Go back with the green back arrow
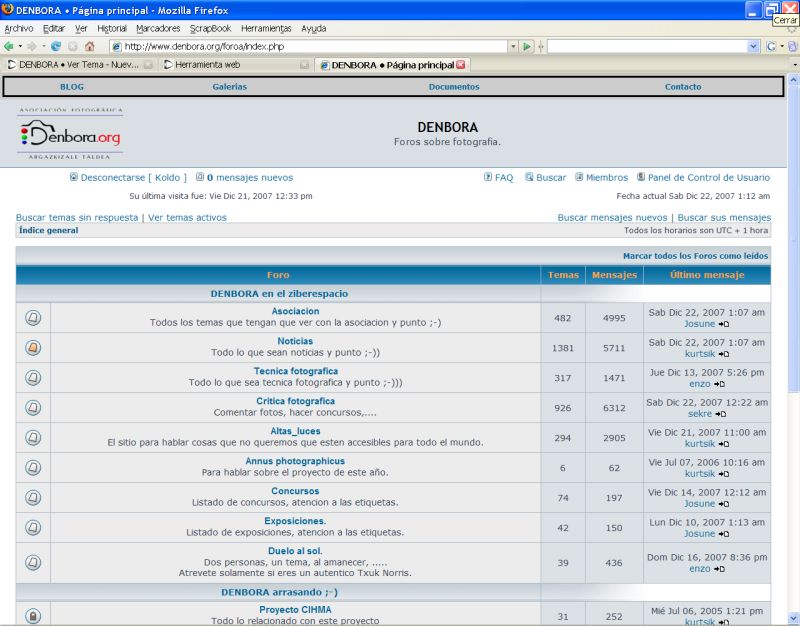Image resolution: width=800 pixels, height=626 pixels. 9,46
